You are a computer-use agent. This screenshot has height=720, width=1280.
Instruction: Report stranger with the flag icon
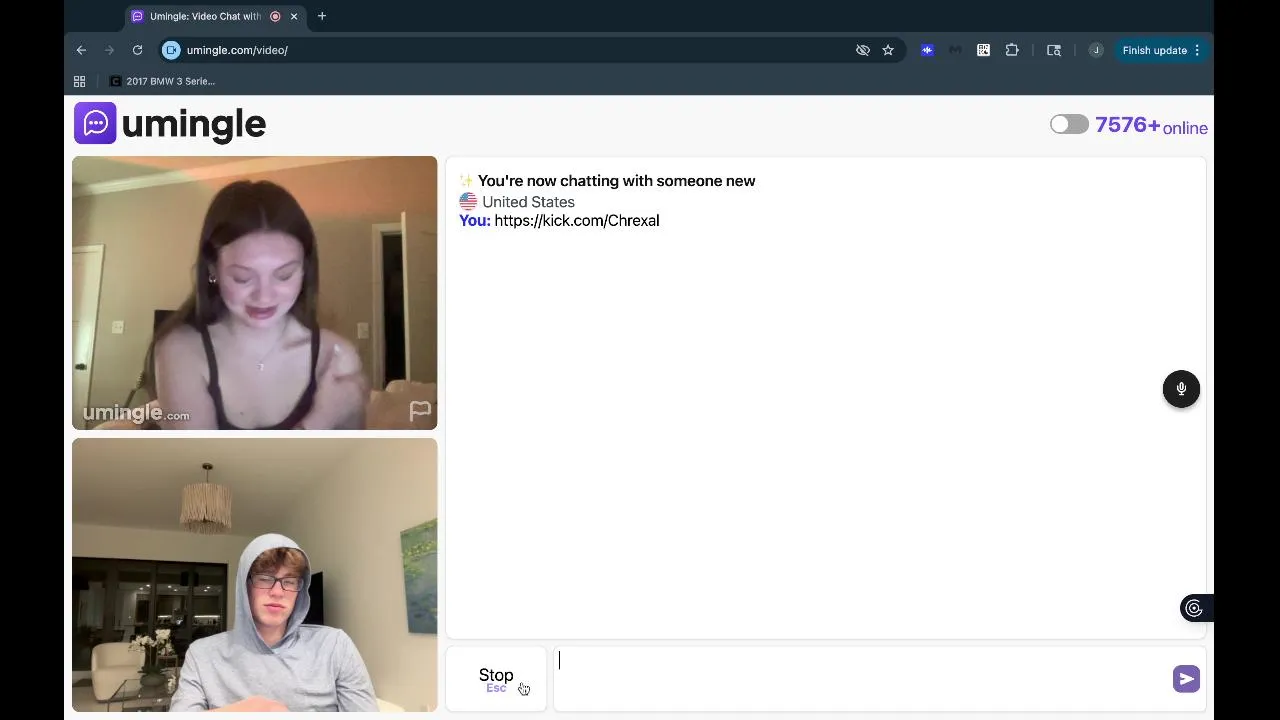[420, 411]
